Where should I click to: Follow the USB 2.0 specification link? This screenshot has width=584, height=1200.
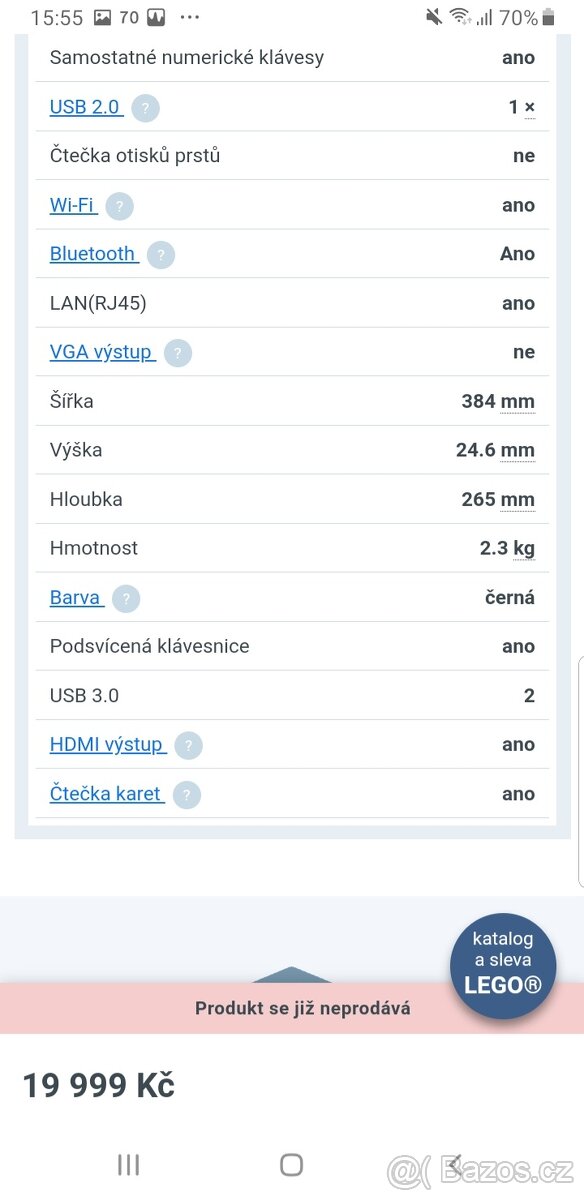(86, 107)
